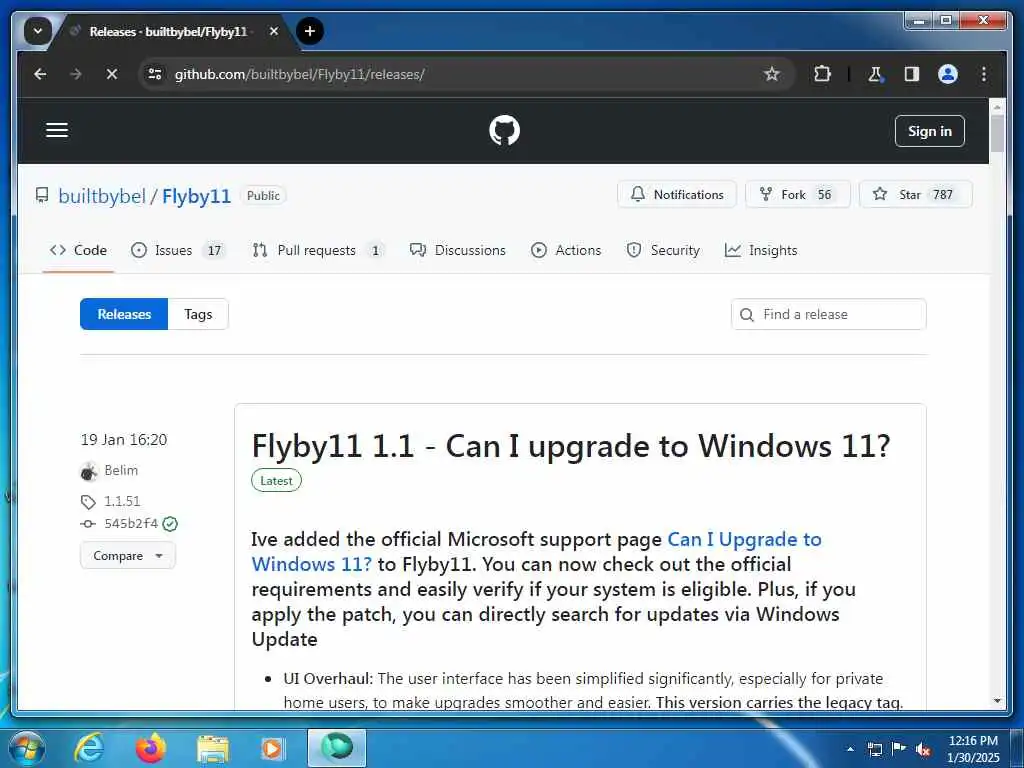
Task: Open GitHub hamburger navigation menu
Action: (x=57, y=130)
